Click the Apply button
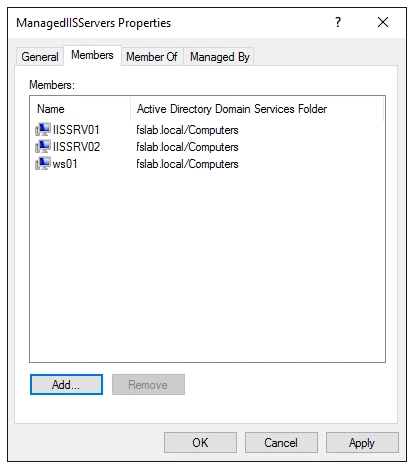Screen dimensions: 417x469 tap(362, 443)
